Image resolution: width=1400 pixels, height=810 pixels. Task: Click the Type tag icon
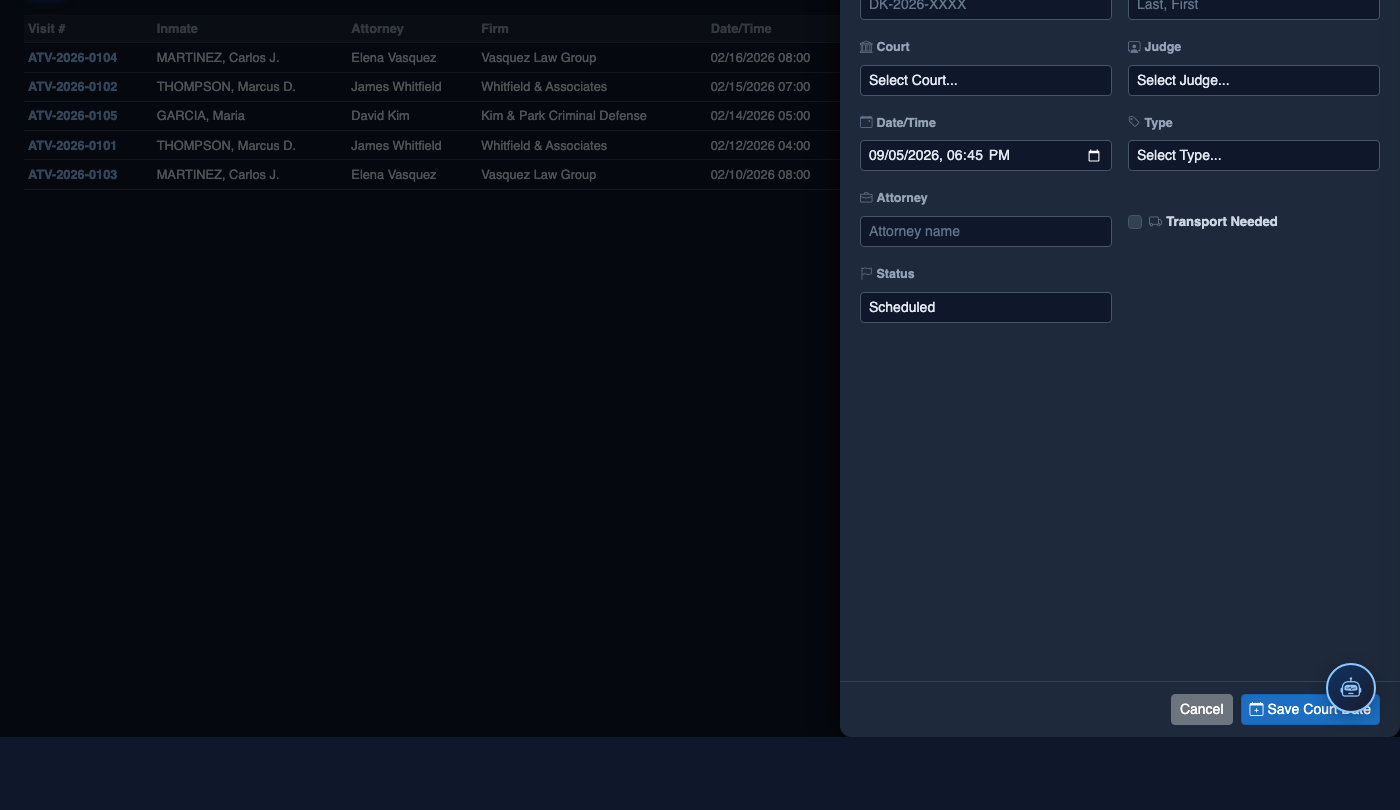[1134, 122]
